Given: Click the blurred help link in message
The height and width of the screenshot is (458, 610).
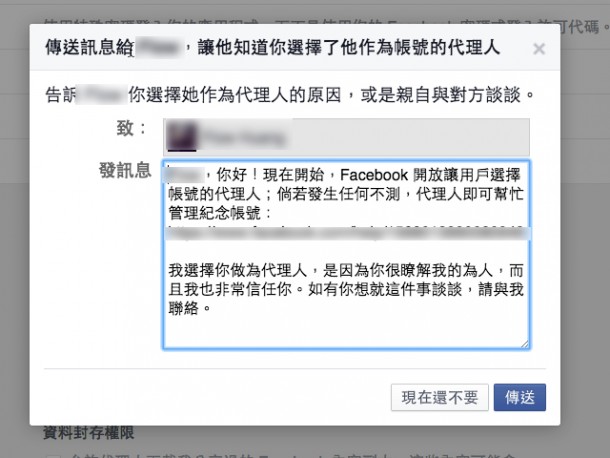Looking at the screenshot, I should (x=347, y=233).
